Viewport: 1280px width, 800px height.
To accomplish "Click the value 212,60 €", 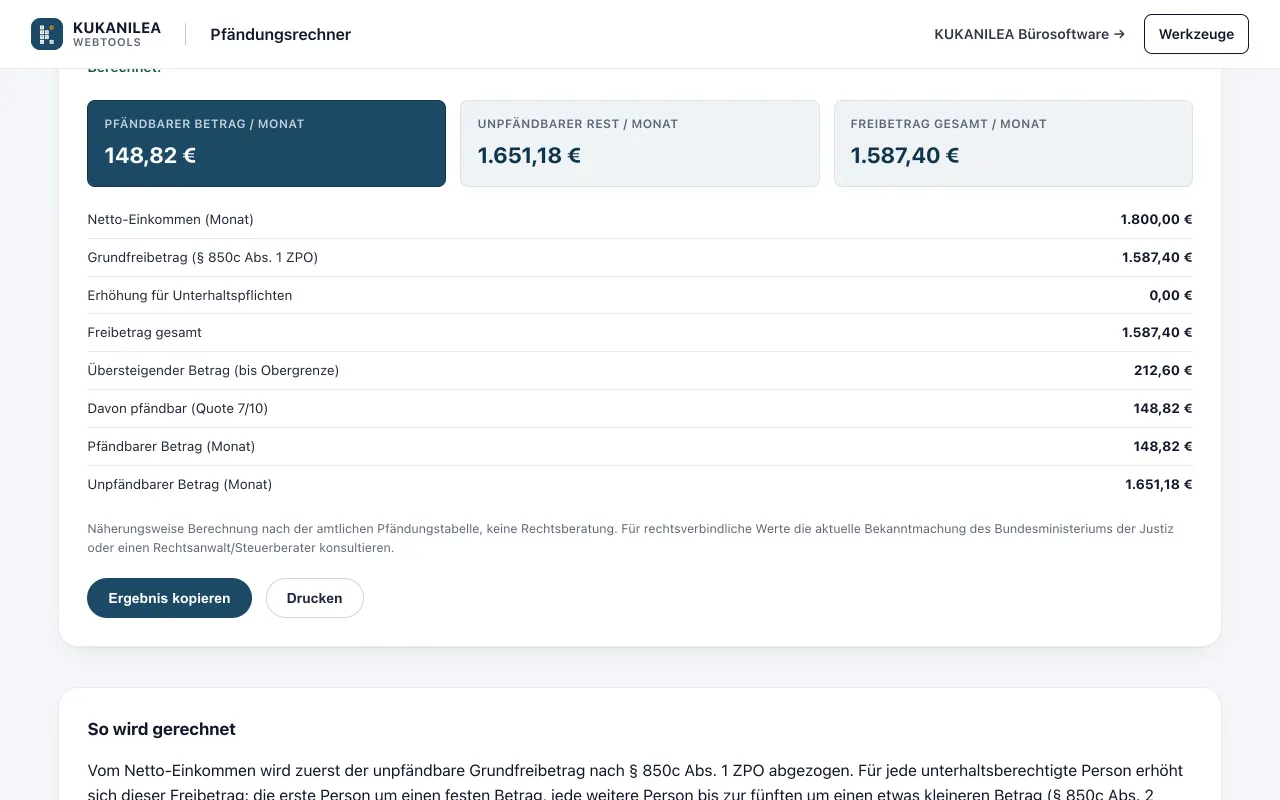I will pos(1163,370).
